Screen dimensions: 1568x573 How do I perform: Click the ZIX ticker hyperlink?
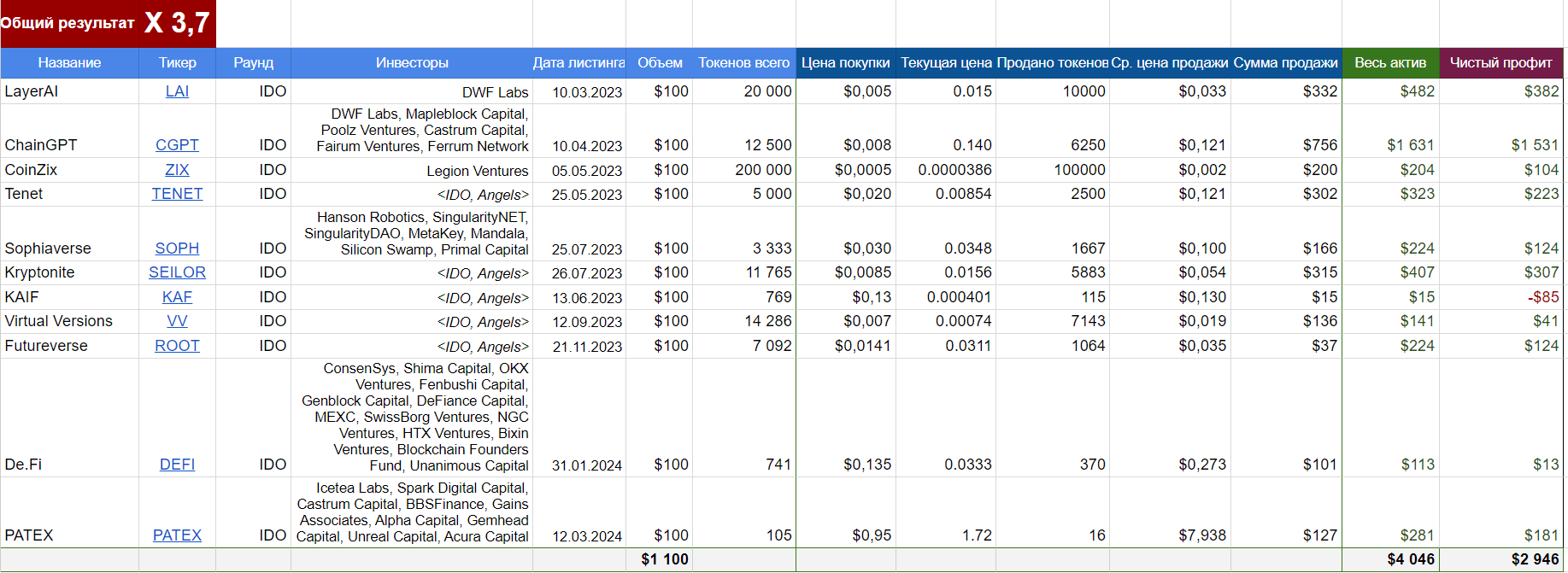click(177, 170)
